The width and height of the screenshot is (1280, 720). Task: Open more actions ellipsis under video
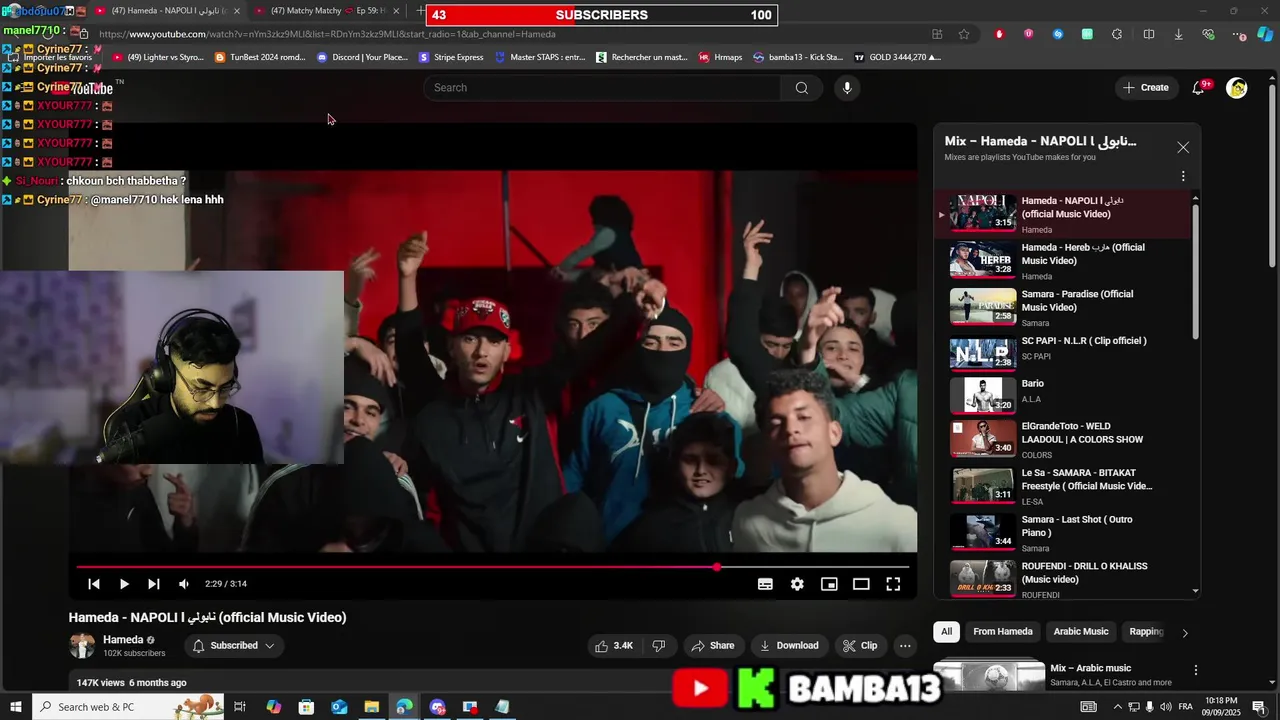[905, 646]
